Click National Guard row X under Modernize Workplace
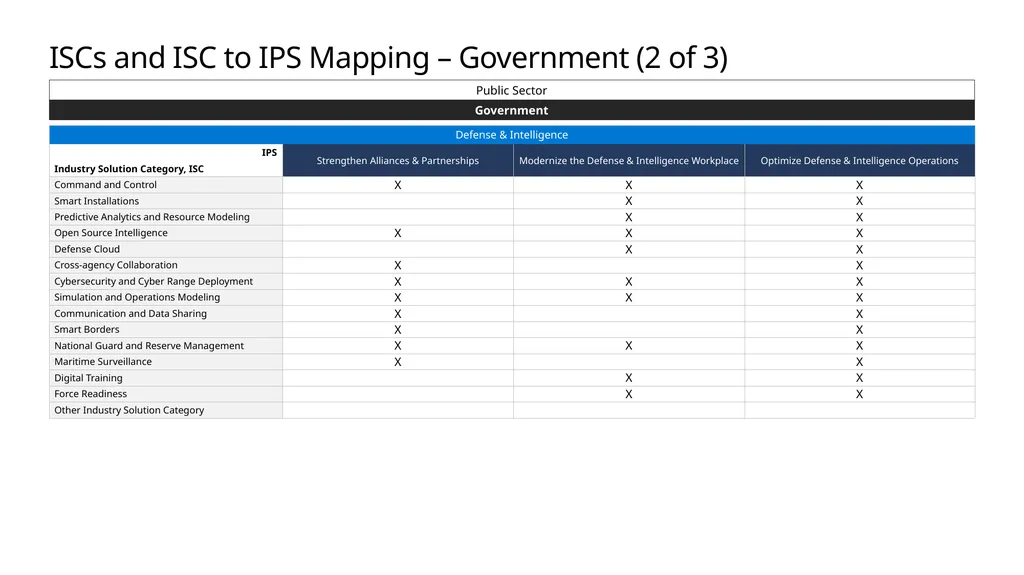 629,346
